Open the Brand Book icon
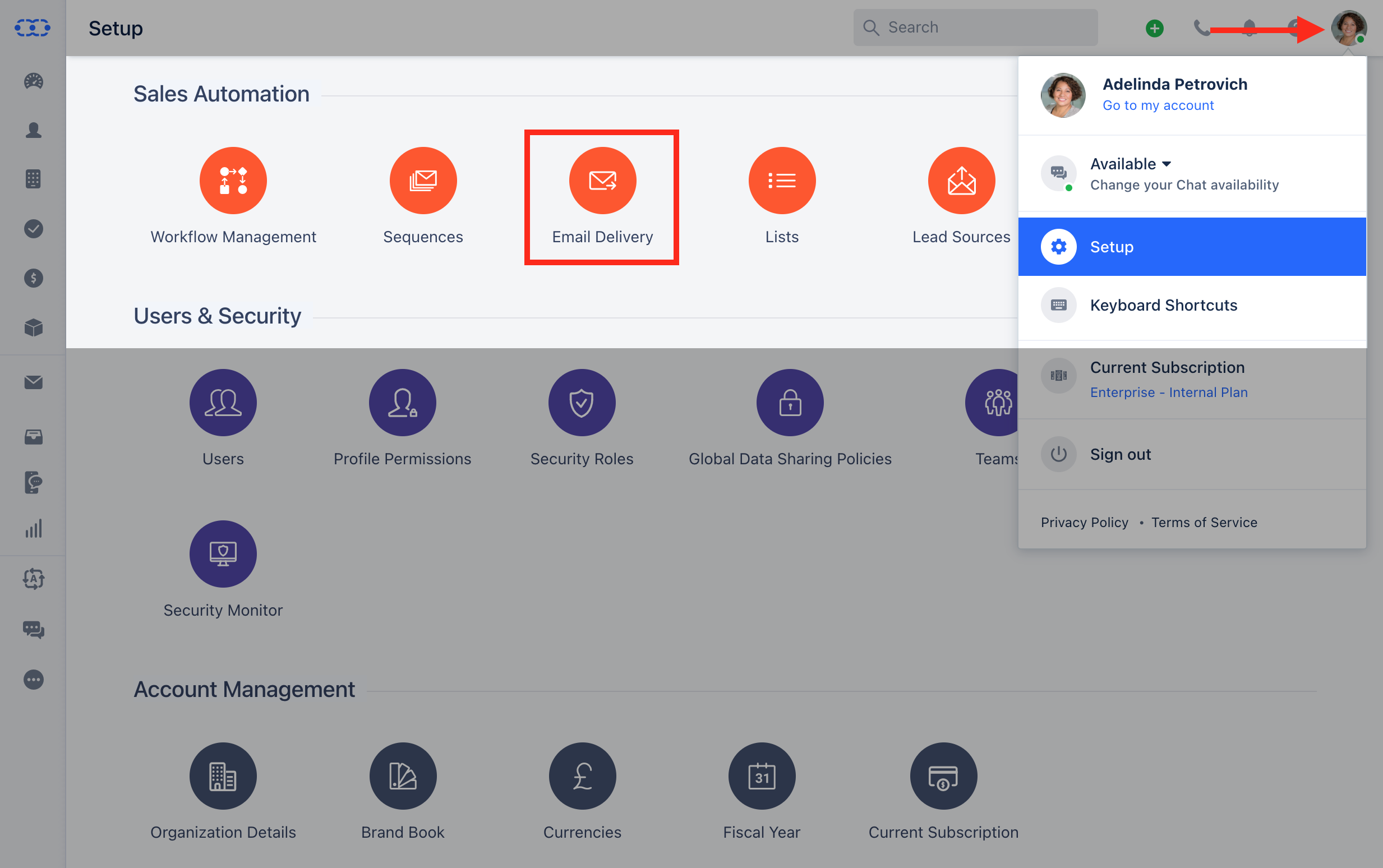Image resolution: width=1383 pixels, height=868 pixels. (x=403, y=776)
